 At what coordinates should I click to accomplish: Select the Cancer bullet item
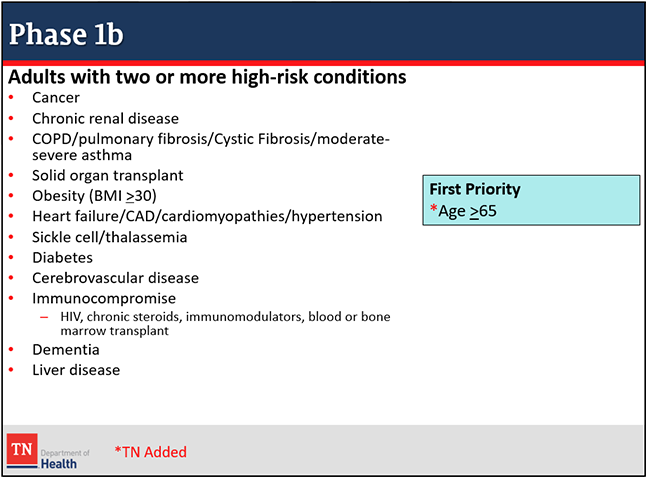point(56,98)
